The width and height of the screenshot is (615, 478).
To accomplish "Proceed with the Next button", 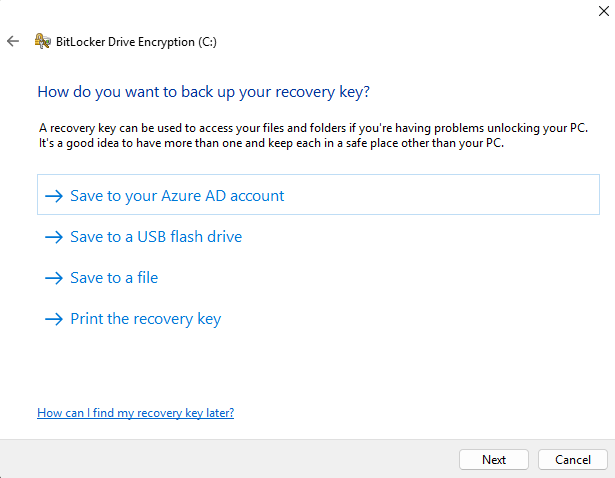I will coord(494,460).
